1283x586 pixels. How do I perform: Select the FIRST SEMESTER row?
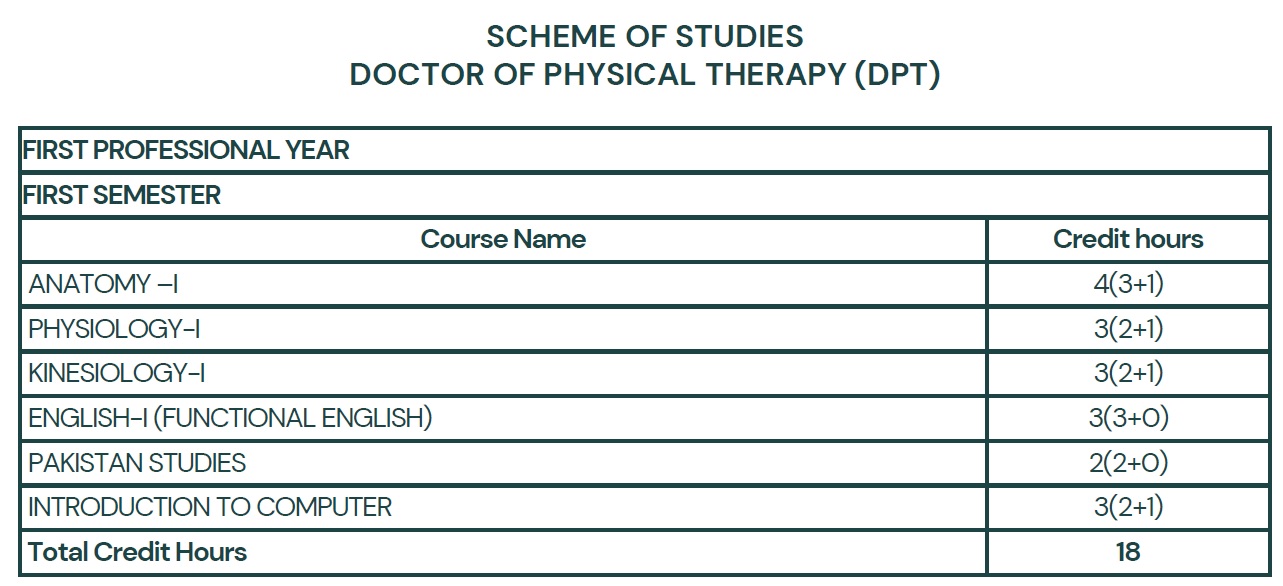point(645,195)
